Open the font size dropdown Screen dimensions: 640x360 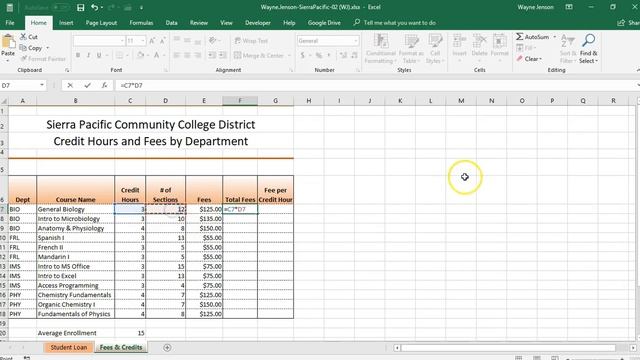coord(143,41)
